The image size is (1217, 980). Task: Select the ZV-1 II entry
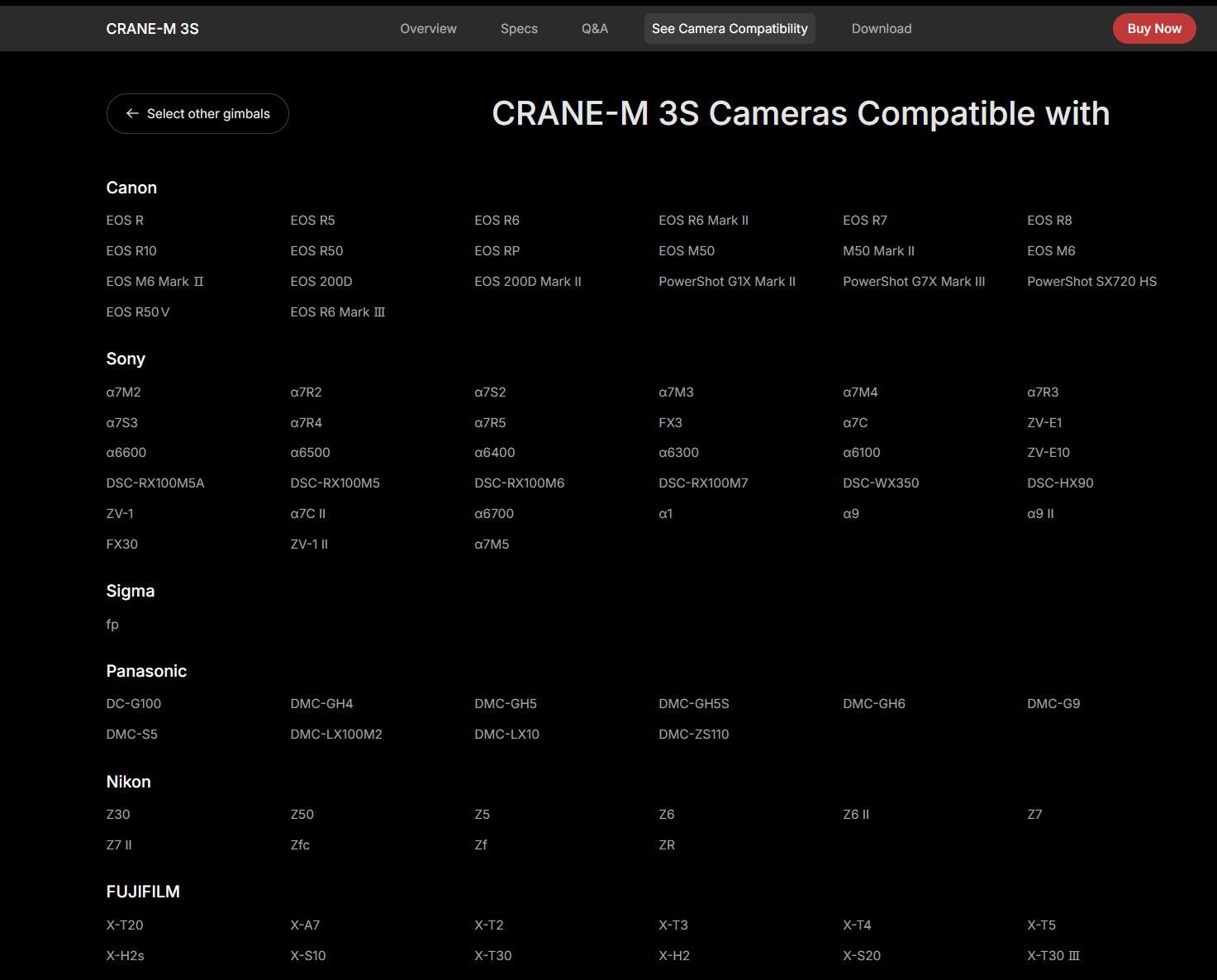309,544
